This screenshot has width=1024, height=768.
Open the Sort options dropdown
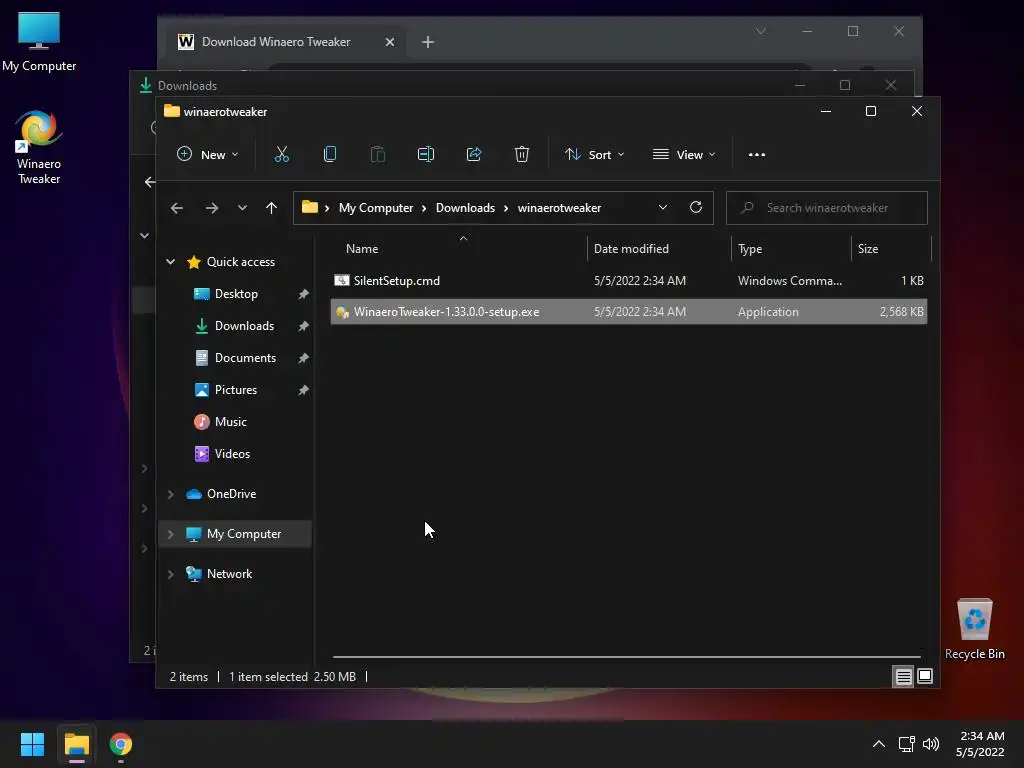[594, 154]
